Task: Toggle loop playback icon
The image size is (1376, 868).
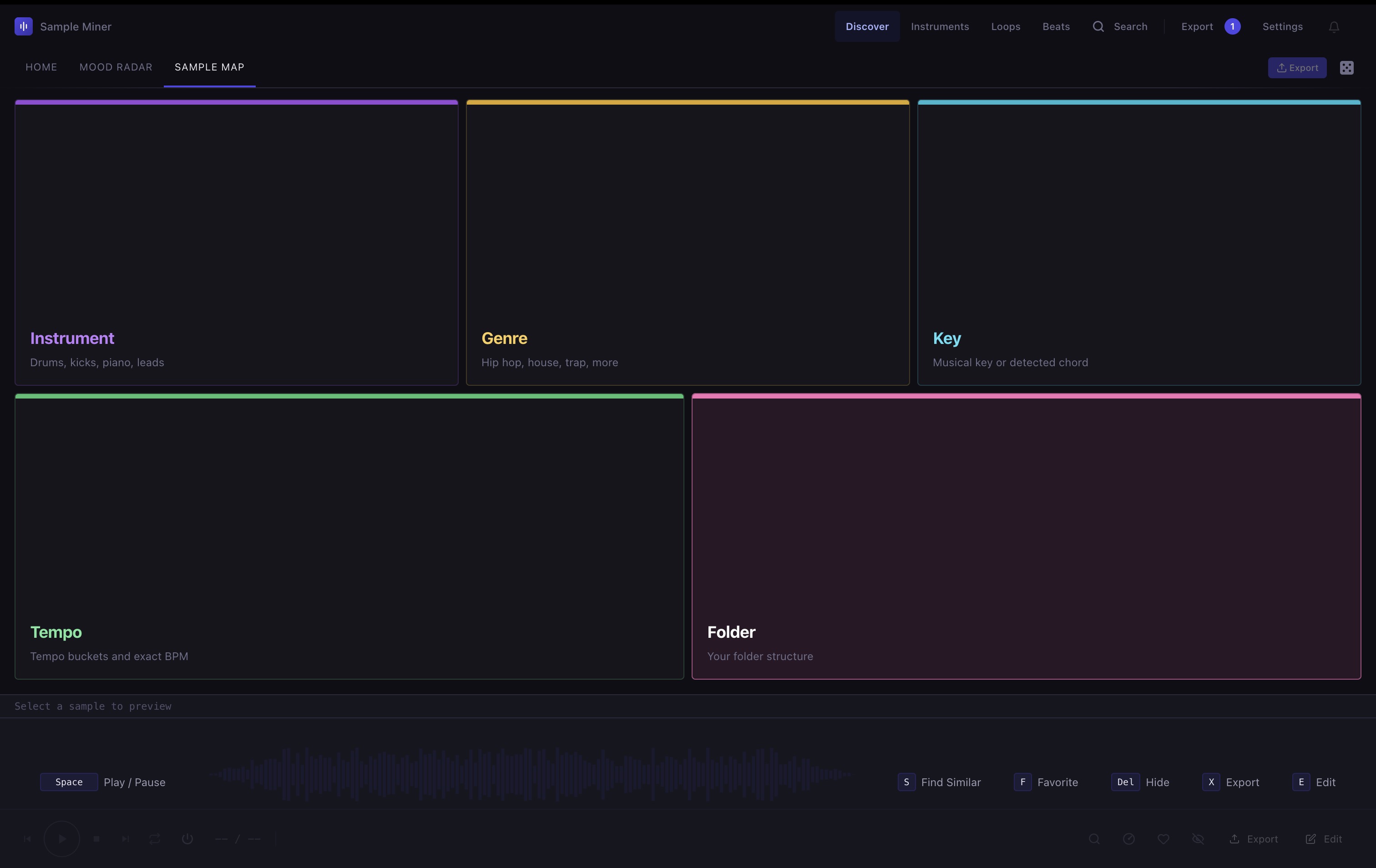Action: click(x=155, y=839)
